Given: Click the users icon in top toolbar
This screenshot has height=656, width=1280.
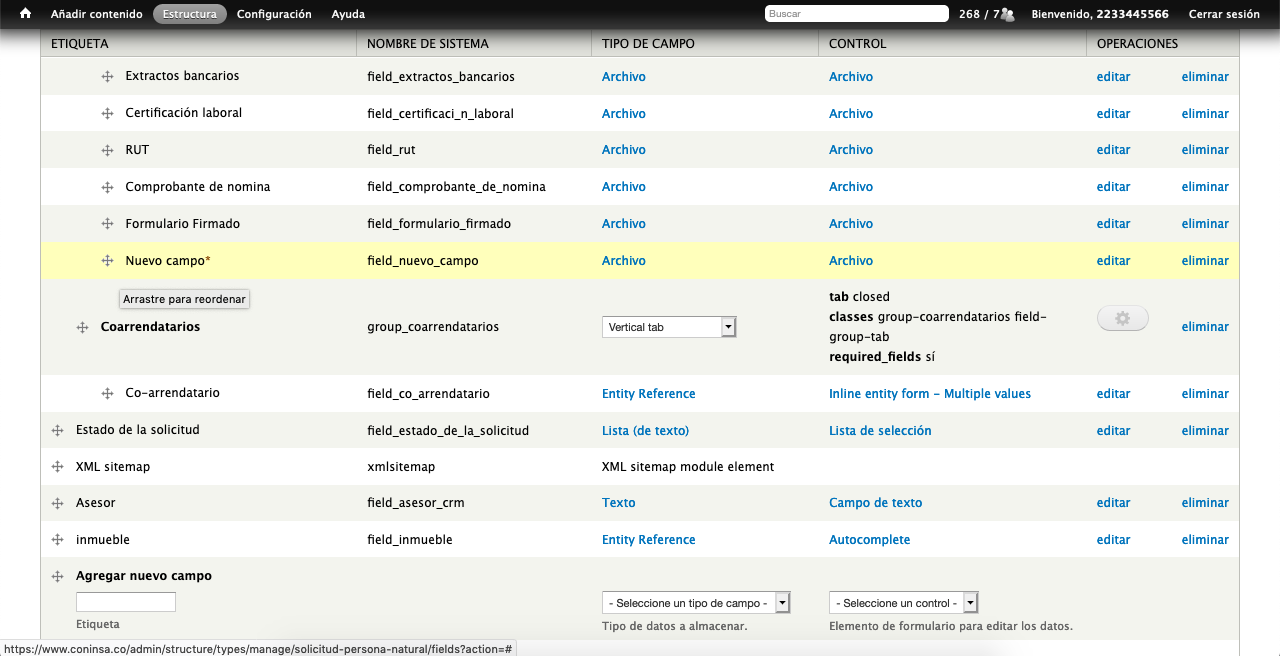Looking at the screenshot, I should coord(1007,14).
